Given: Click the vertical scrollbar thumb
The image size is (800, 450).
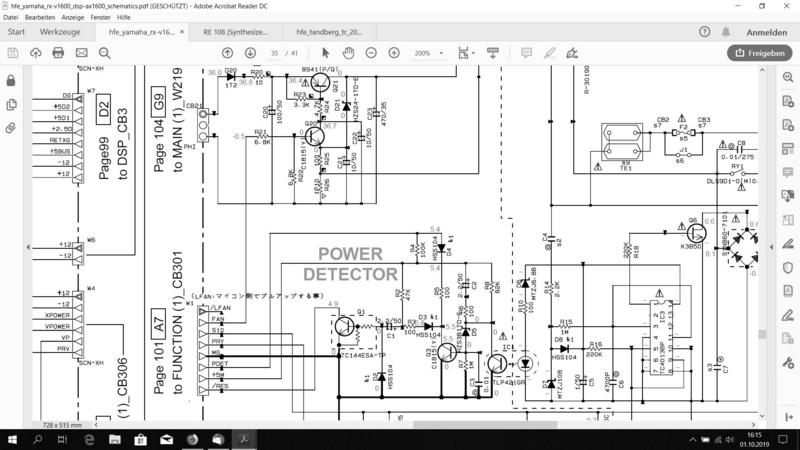Looking at the screenshot, I should click(x=762, y=334).
